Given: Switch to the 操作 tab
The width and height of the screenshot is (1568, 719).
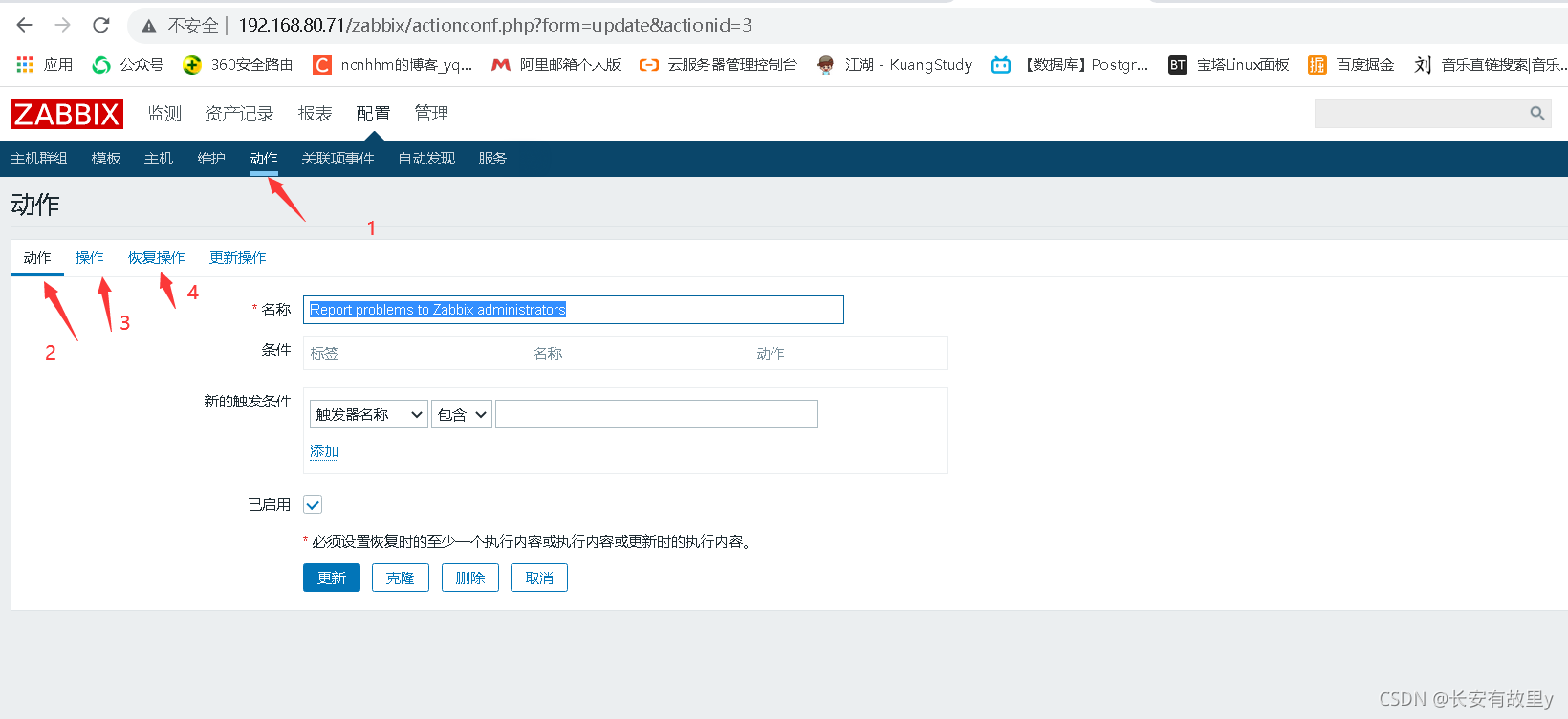Looking at the screenshot, I should (90, 258).
